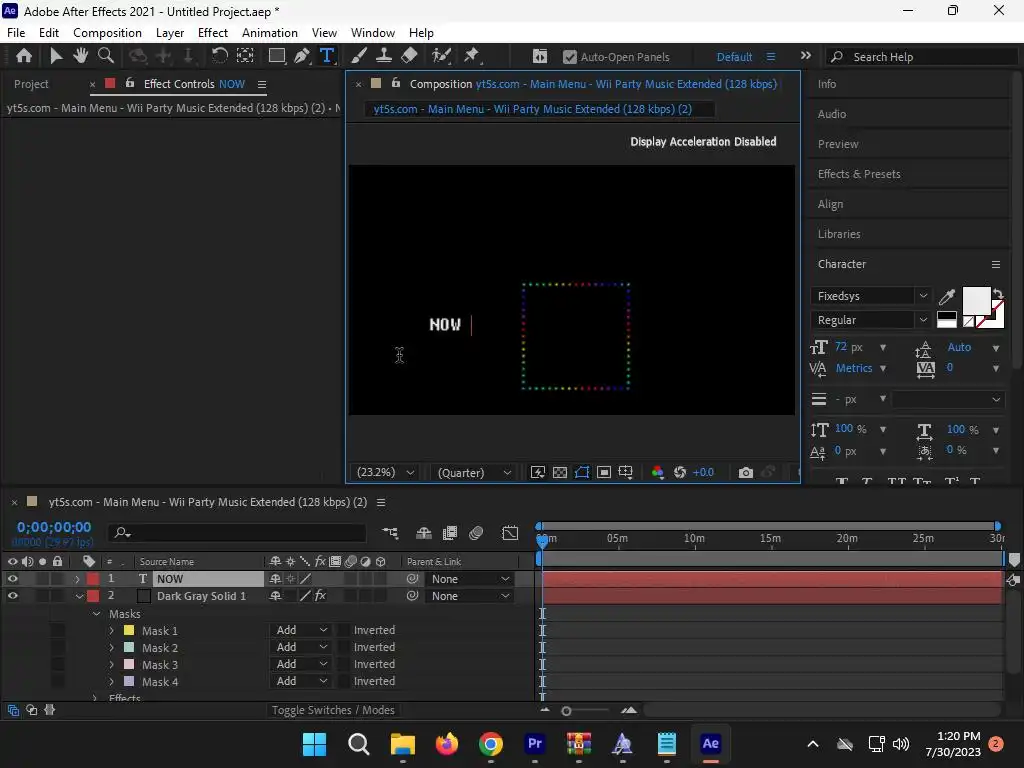1024x768 pixels.
Task: Select the Clone Stamp tool
Action: pos(383,56)
